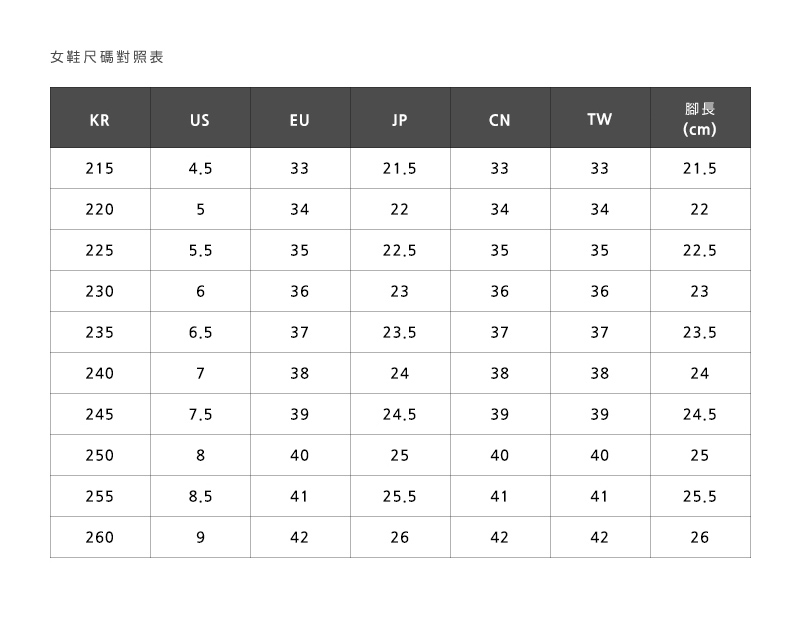Select the CN column header

click(500, 118)
